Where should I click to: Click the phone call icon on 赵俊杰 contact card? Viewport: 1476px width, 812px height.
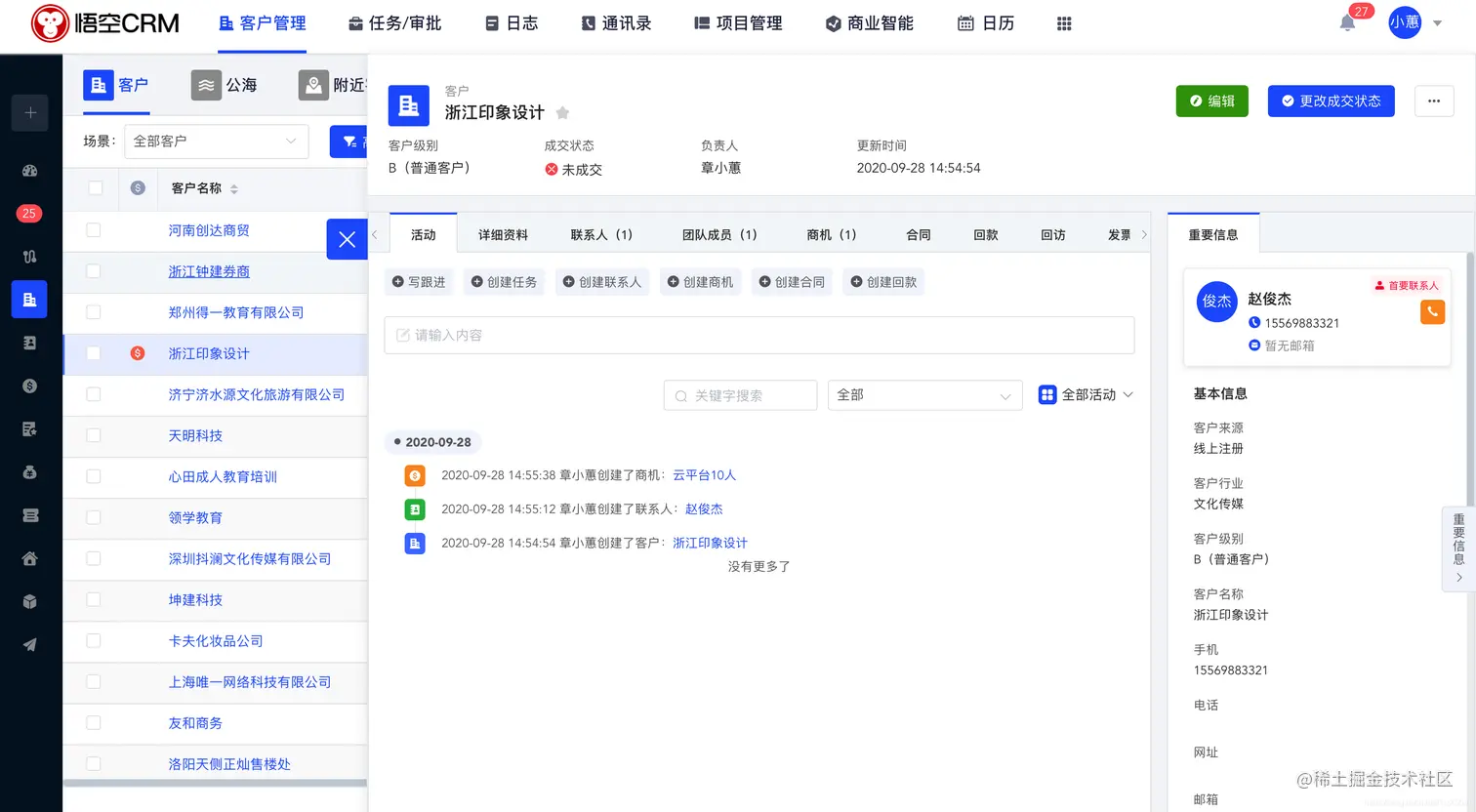point(1432,311)
